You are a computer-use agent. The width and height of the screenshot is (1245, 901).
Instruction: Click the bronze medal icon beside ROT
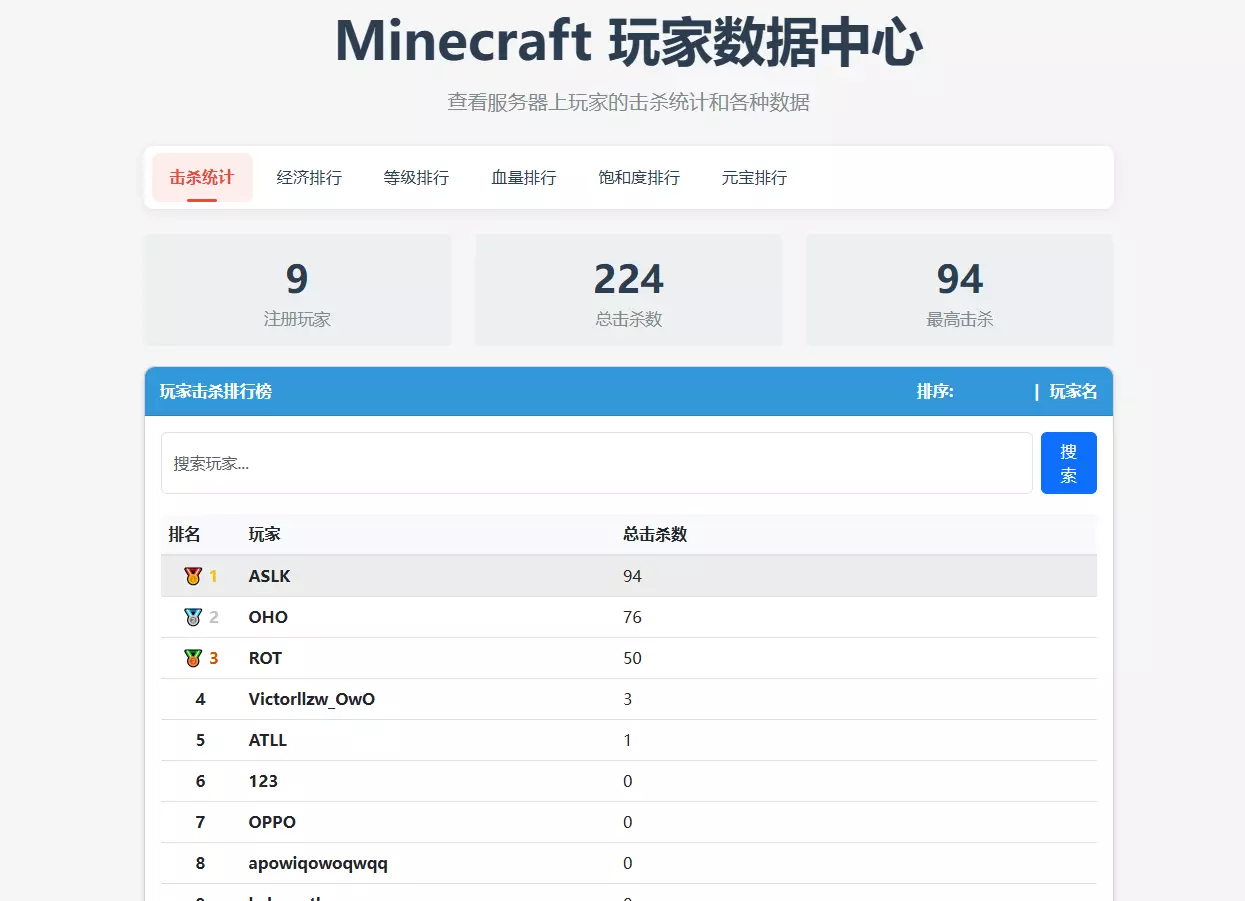pyautogui.click(x=193, y=659)
